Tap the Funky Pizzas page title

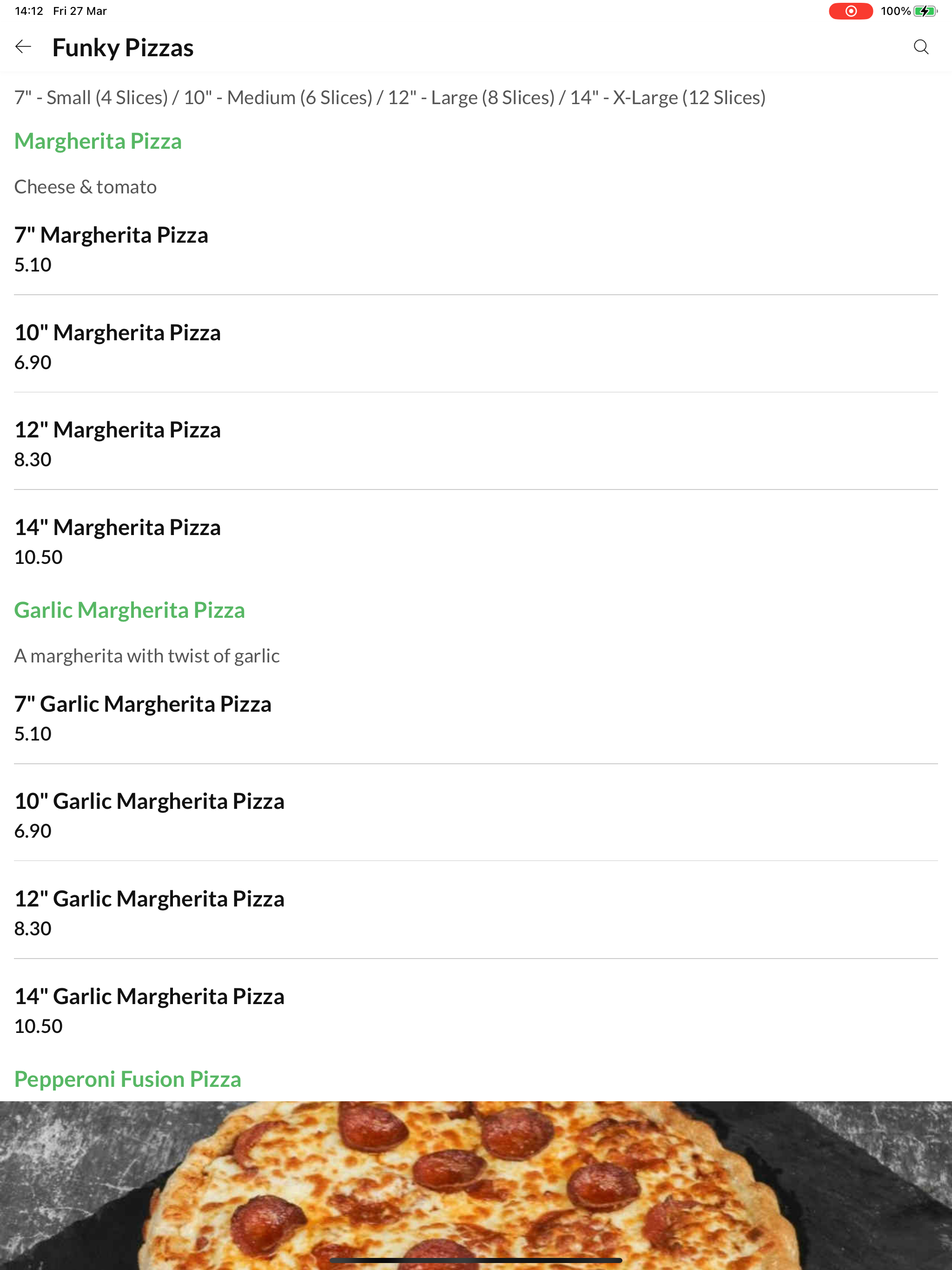tap(123, 47)
